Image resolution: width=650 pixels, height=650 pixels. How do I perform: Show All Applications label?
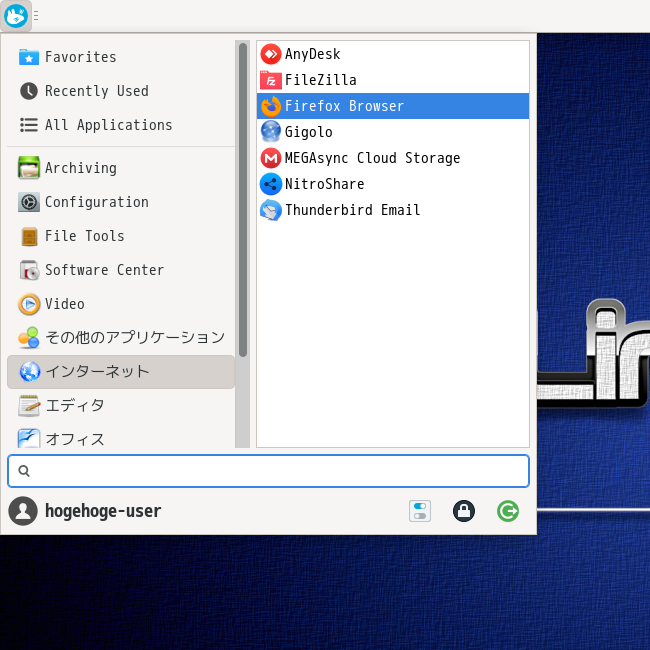[108, 125]
